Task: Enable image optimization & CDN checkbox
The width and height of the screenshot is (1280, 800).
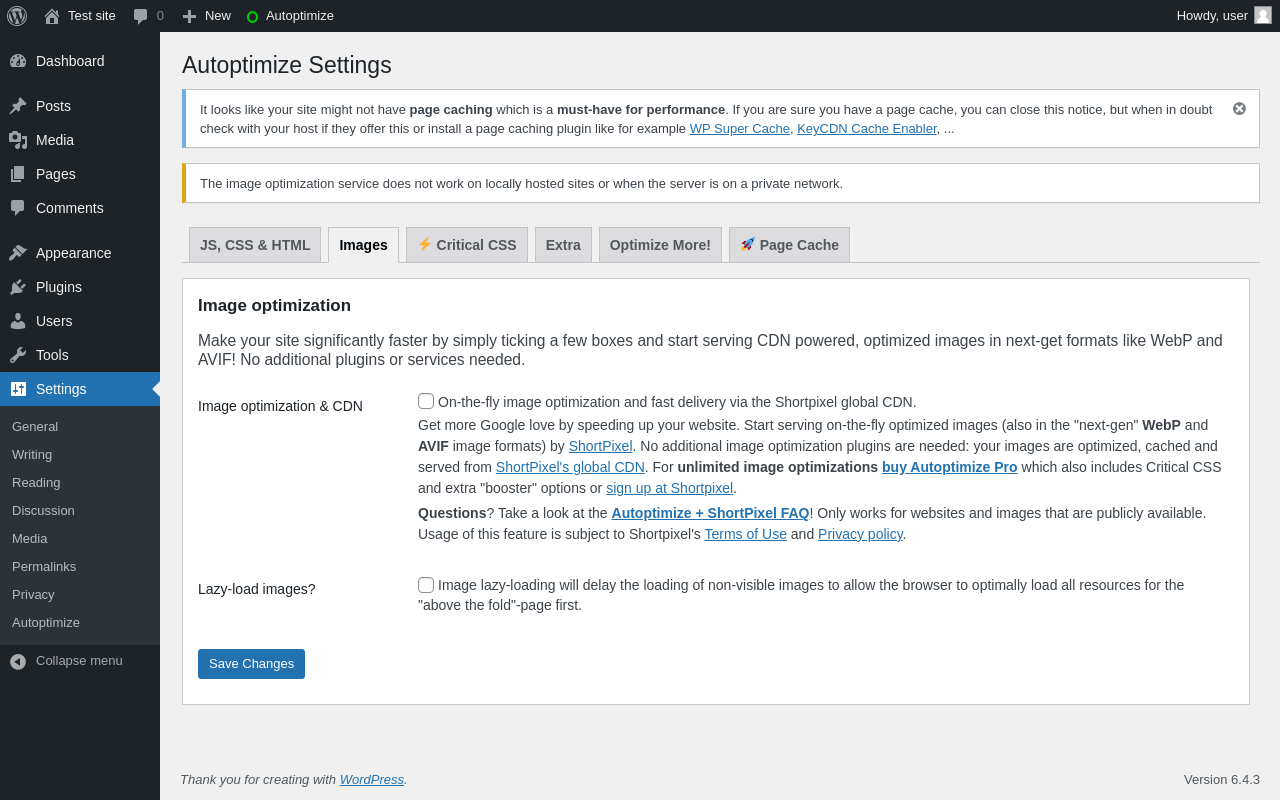Action: 426,401
